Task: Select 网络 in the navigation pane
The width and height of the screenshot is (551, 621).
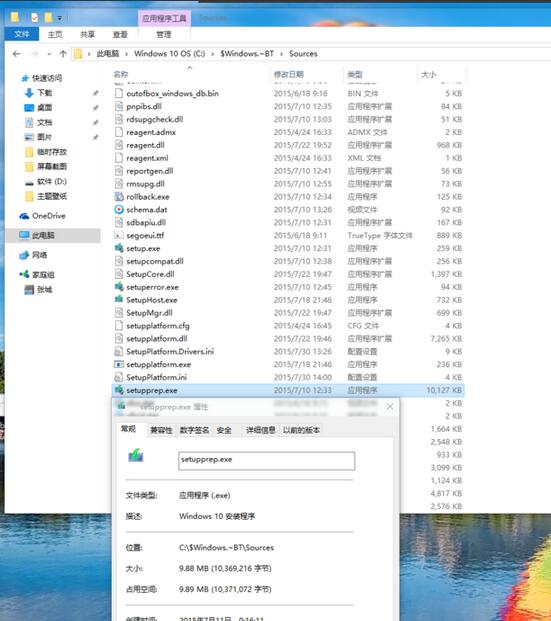Action: (x=39, y=255)
